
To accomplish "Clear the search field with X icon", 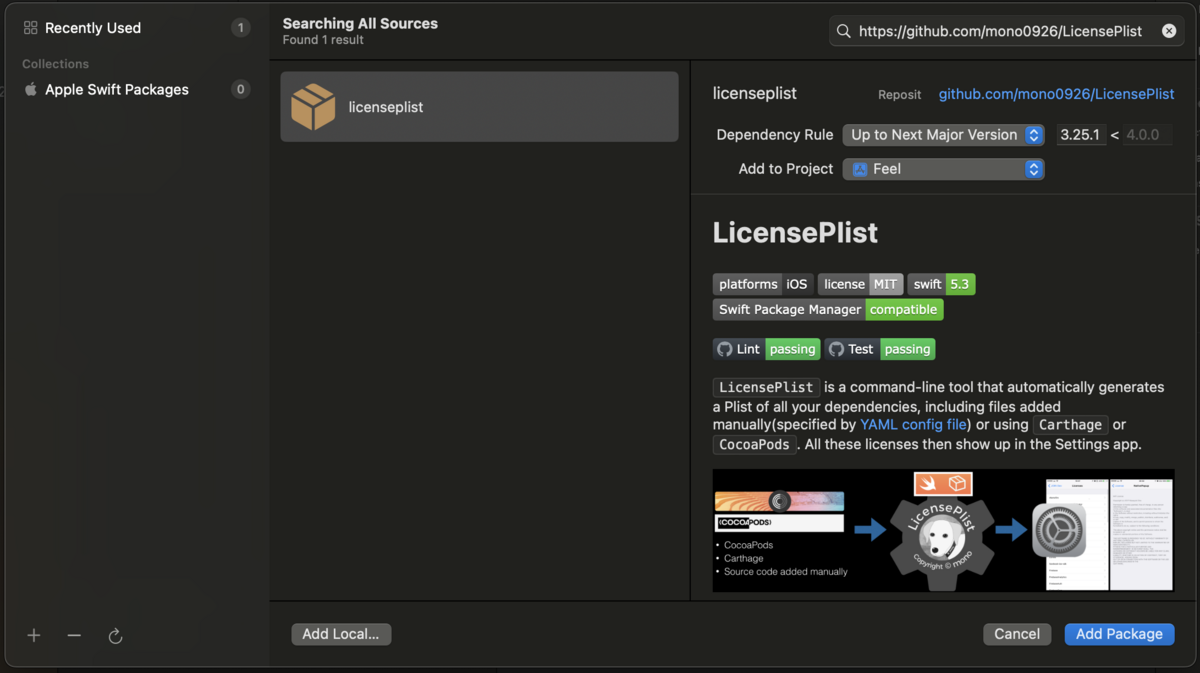I will (1169, 31).
